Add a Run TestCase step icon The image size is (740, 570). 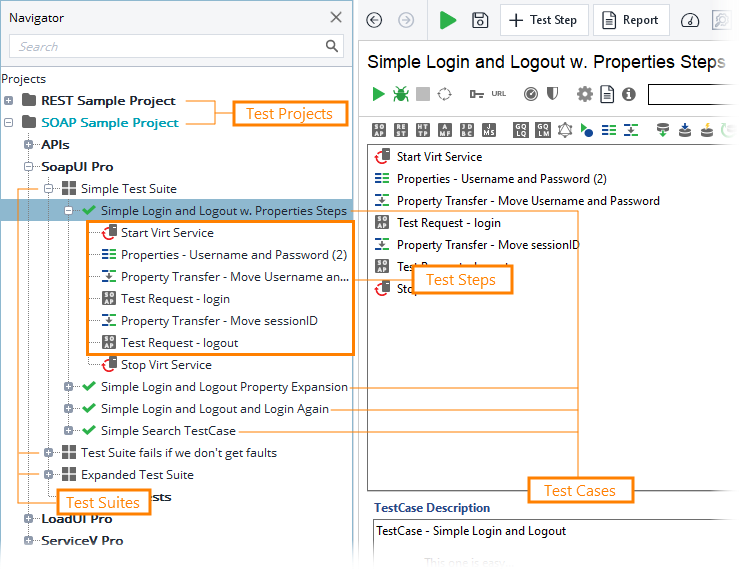[x=587, y=130]
